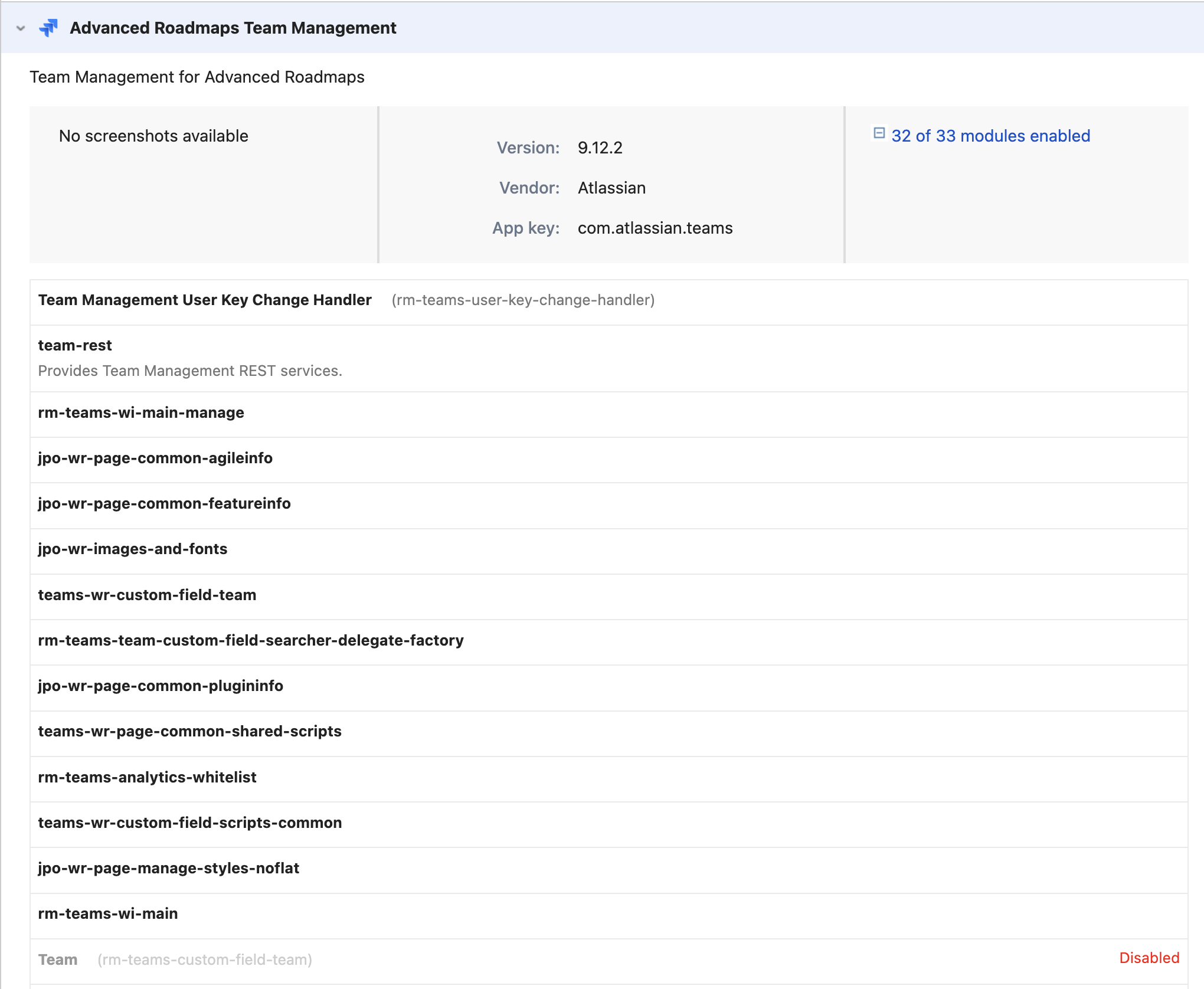Select the team-rest module row
Screen dimensions: 1204x989
tap(75, 345)
